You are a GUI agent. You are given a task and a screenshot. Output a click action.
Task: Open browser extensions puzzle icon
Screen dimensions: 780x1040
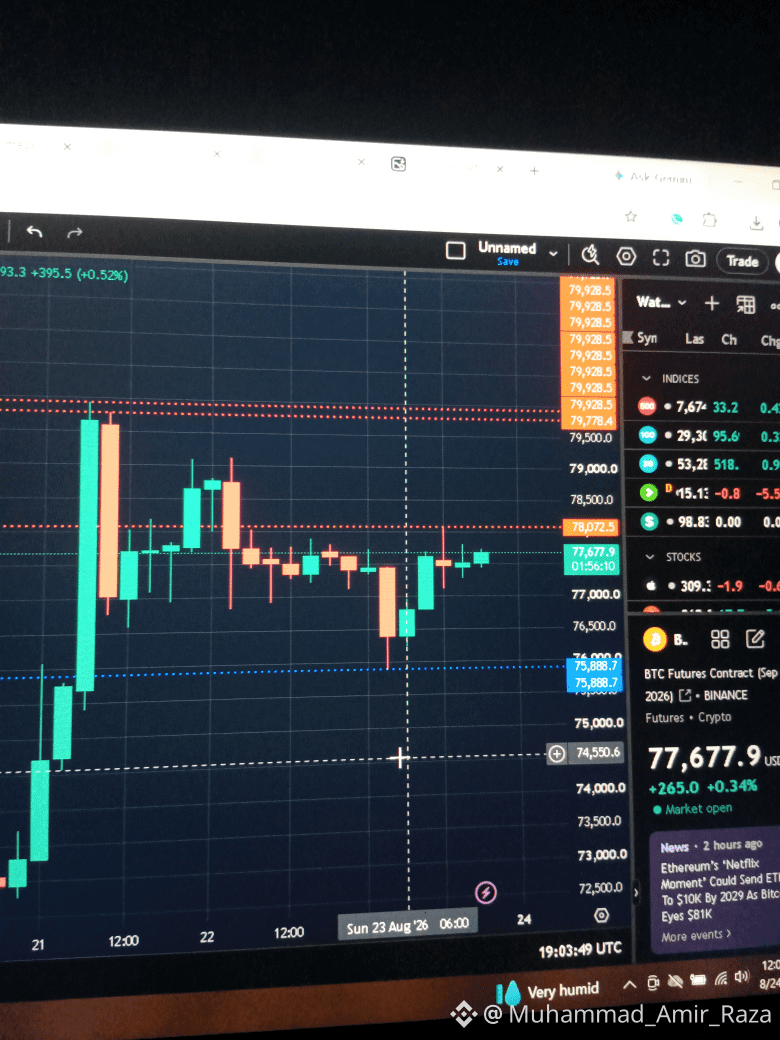pos(710,220)
